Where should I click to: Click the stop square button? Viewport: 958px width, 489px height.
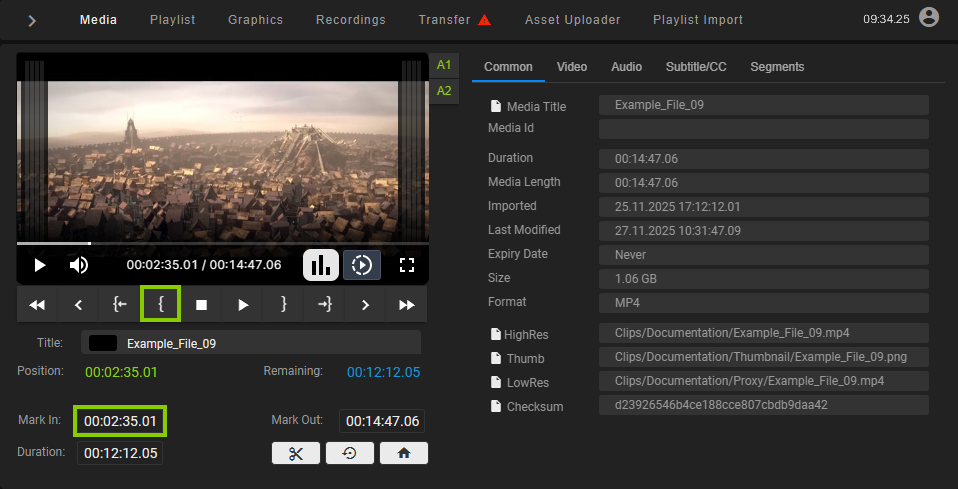[201, 304]
